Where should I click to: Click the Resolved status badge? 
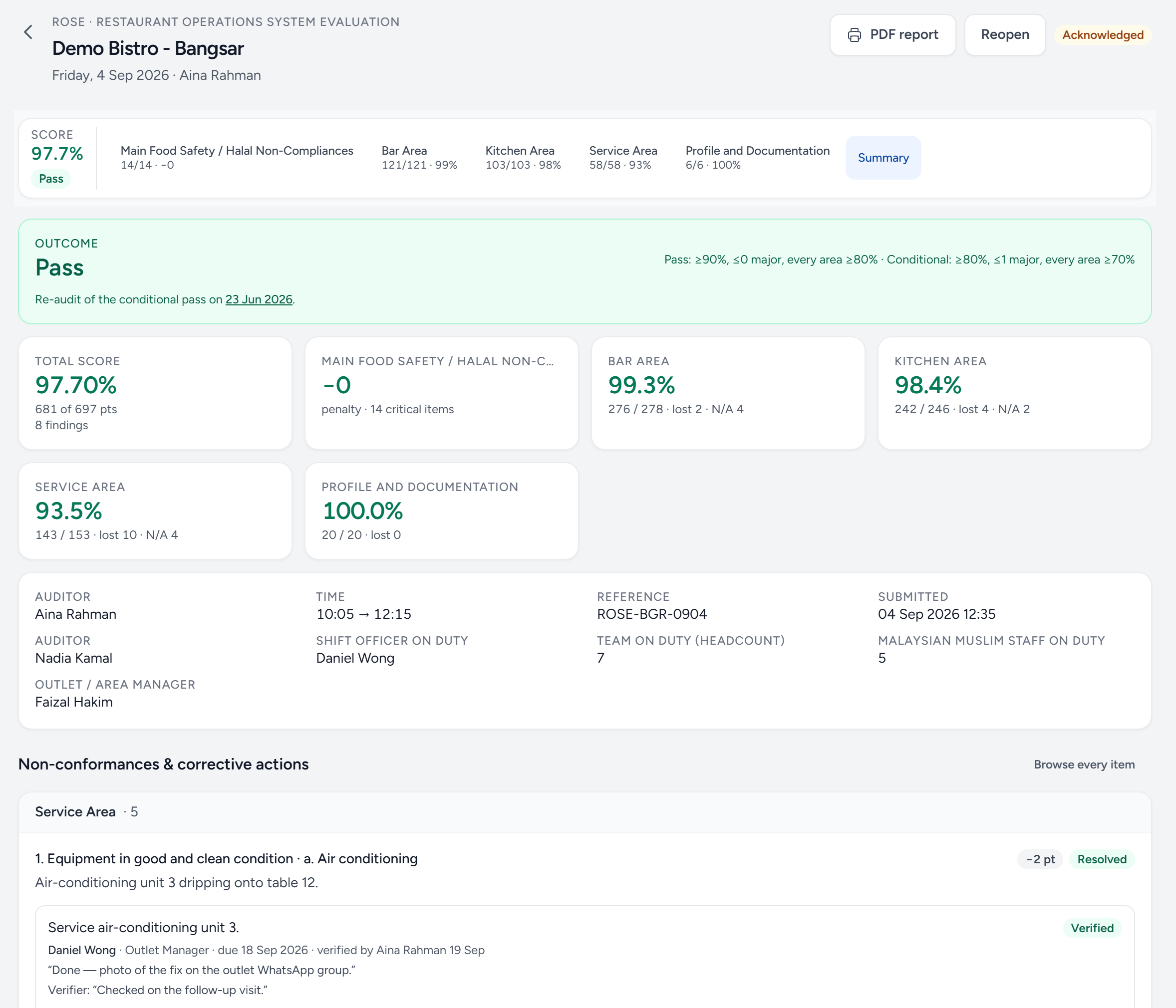tap(1102, 859)
